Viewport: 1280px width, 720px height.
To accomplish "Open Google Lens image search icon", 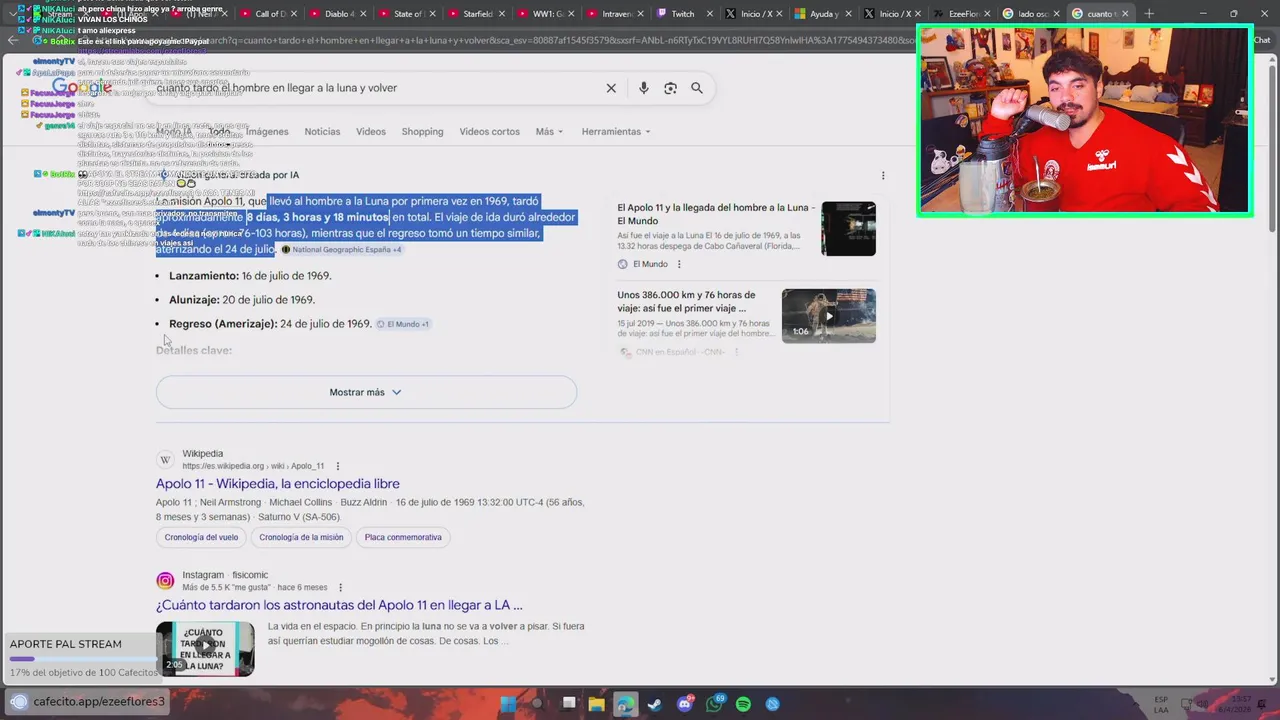I will pos(670,88).
